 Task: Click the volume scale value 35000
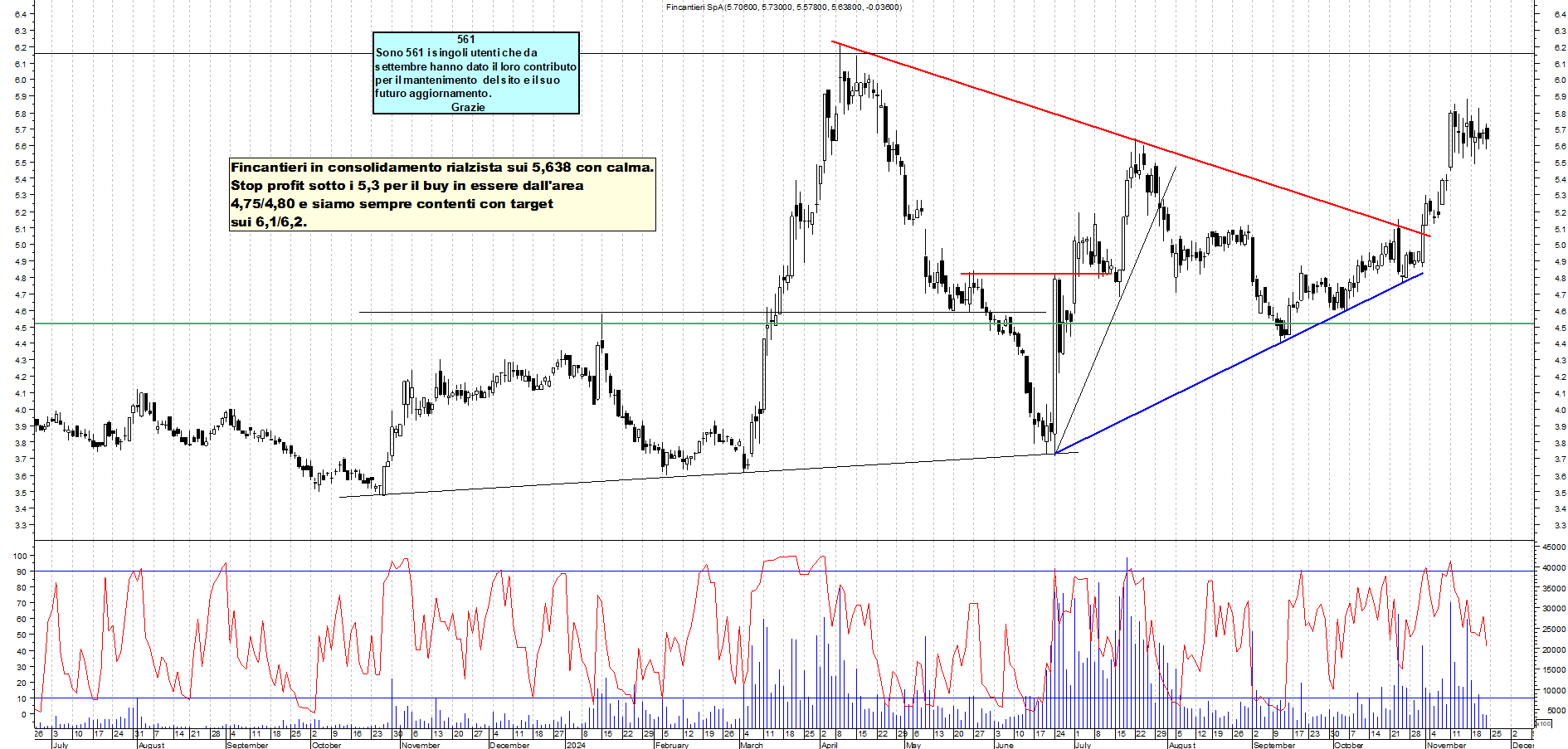[x=1553, y=588]
